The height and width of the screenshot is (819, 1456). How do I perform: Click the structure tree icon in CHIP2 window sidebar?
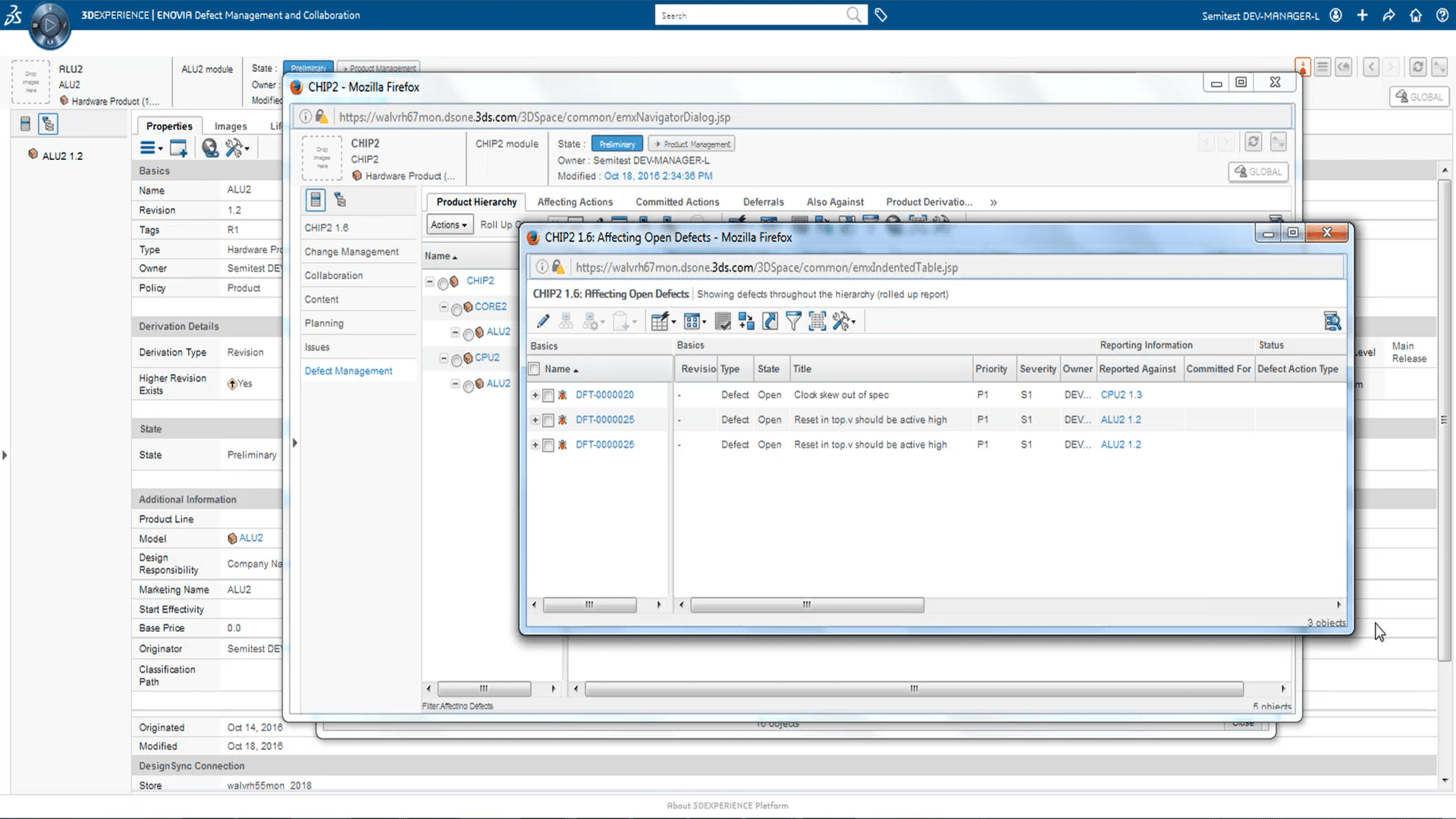coord(340,200)
